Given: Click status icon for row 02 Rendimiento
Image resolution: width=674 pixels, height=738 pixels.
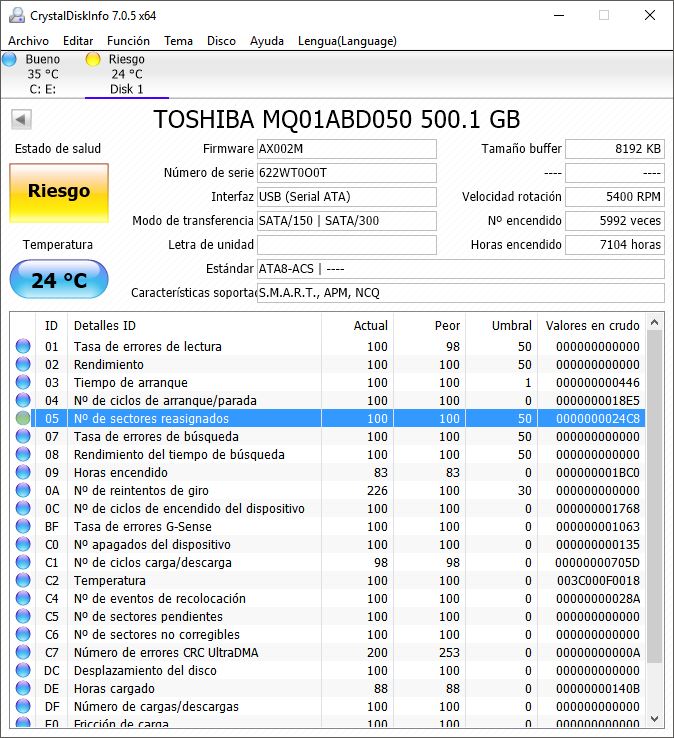Looking at the screenshot, I should 23,364.
